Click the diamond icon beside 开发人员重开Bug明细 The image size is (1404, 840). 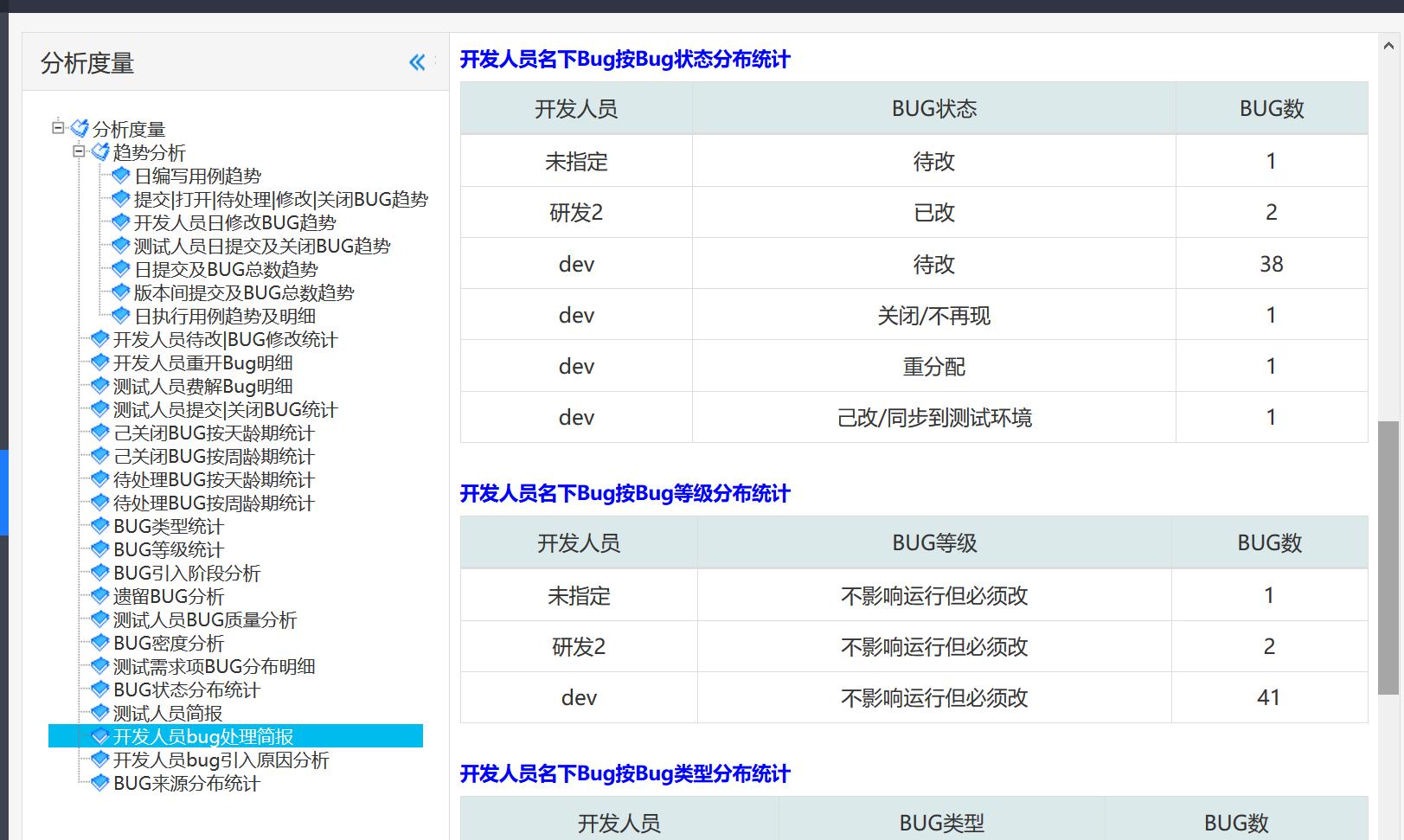[x=99, y=363]
